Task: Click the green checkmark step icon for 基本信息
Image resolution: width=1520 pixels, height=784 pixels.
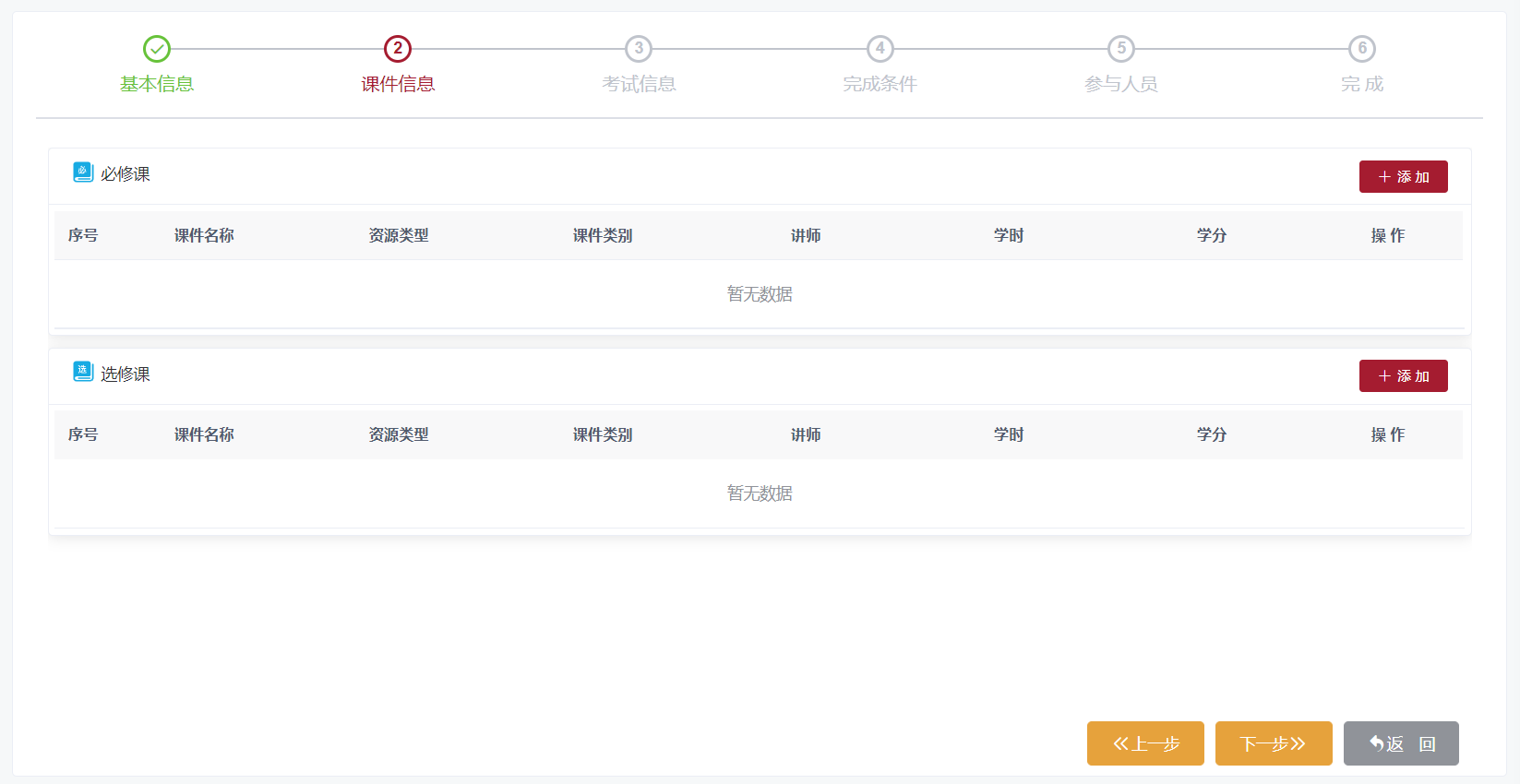Action: pos(157,49)
